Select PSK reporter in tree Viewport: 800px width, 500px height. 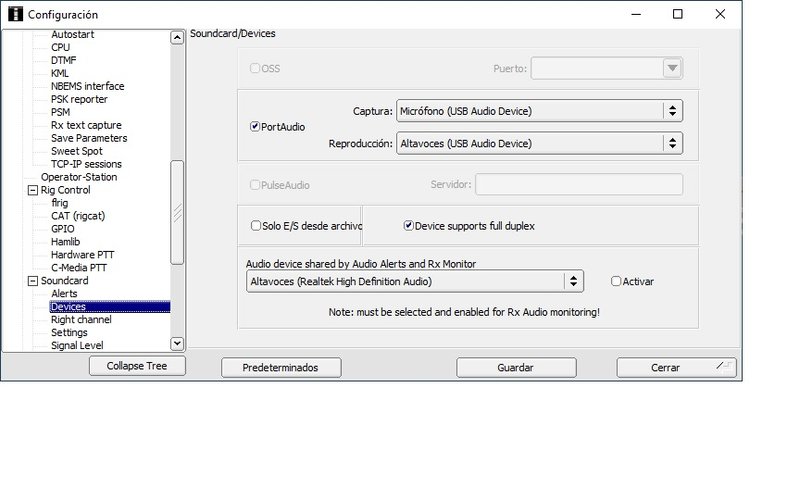point(79,99)
